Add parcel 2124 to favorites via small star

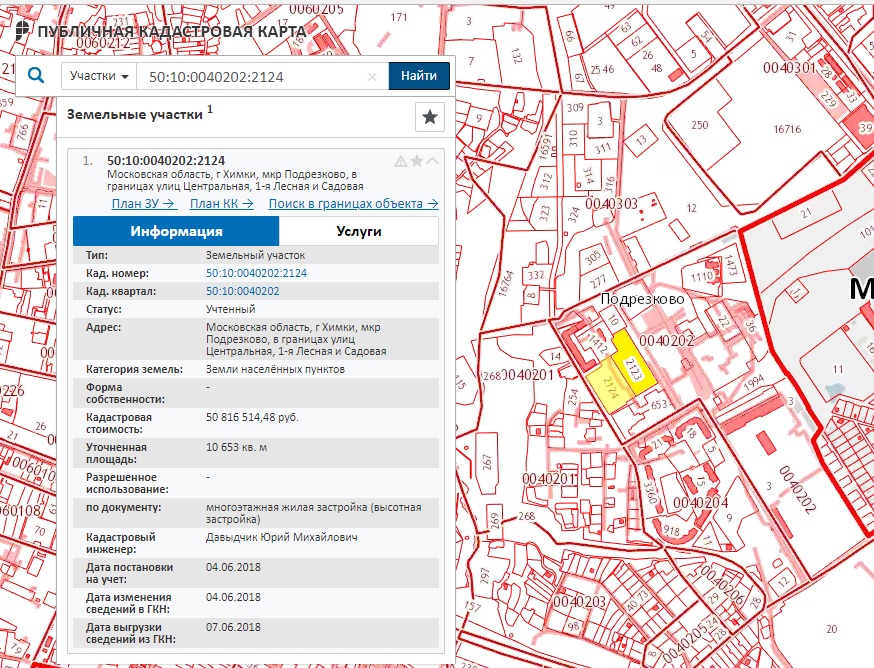(416, 161)
